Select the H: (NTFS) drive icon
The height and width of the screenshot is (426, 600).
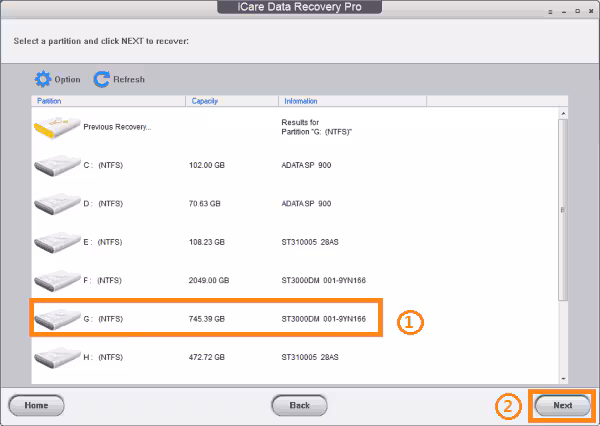pos(57,357)
